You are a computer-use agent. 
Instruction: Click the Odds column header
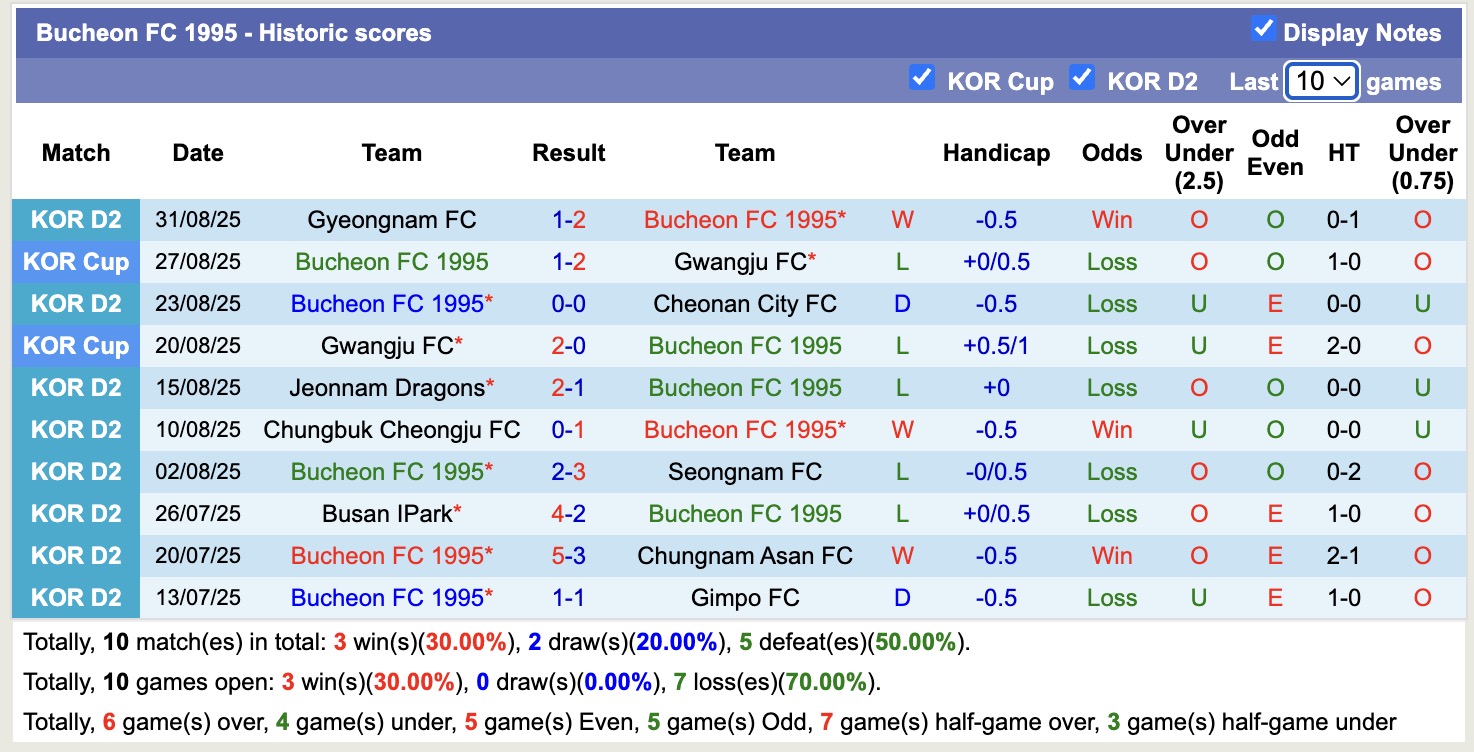[x=1111, y=152]
